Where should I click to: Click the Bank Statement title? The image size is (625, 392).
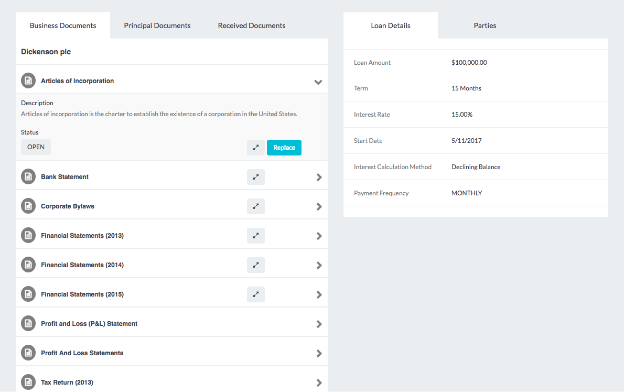[x=65, y=177]
